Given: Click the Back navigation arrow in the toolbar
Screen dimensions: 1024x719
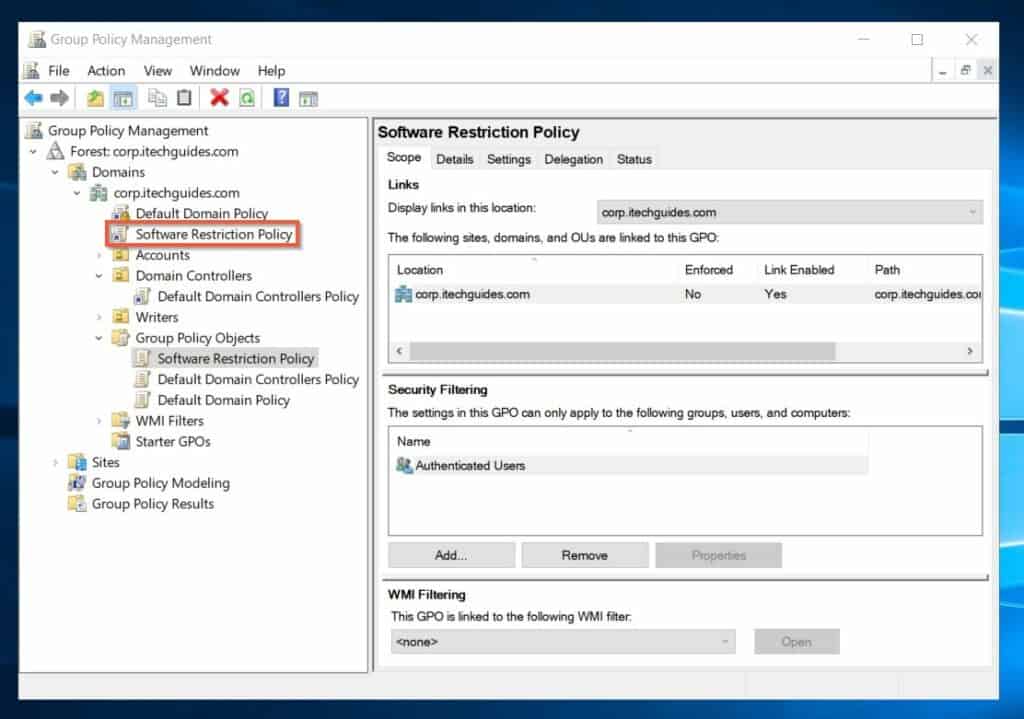Looking at the screenshot, I should point(34,98).
